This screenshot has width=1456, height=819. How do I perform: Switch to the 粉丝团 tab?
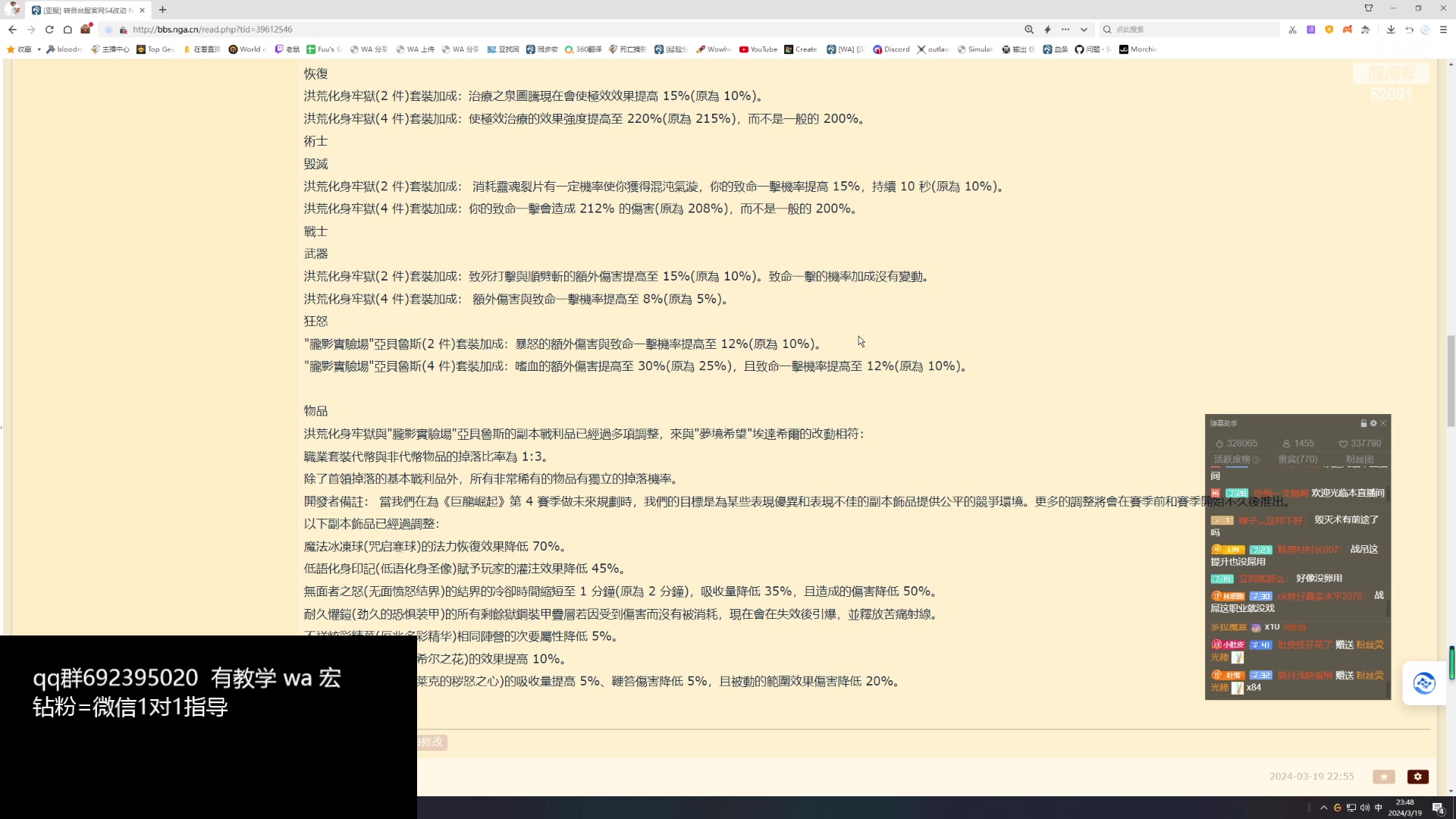point(1359,460)
